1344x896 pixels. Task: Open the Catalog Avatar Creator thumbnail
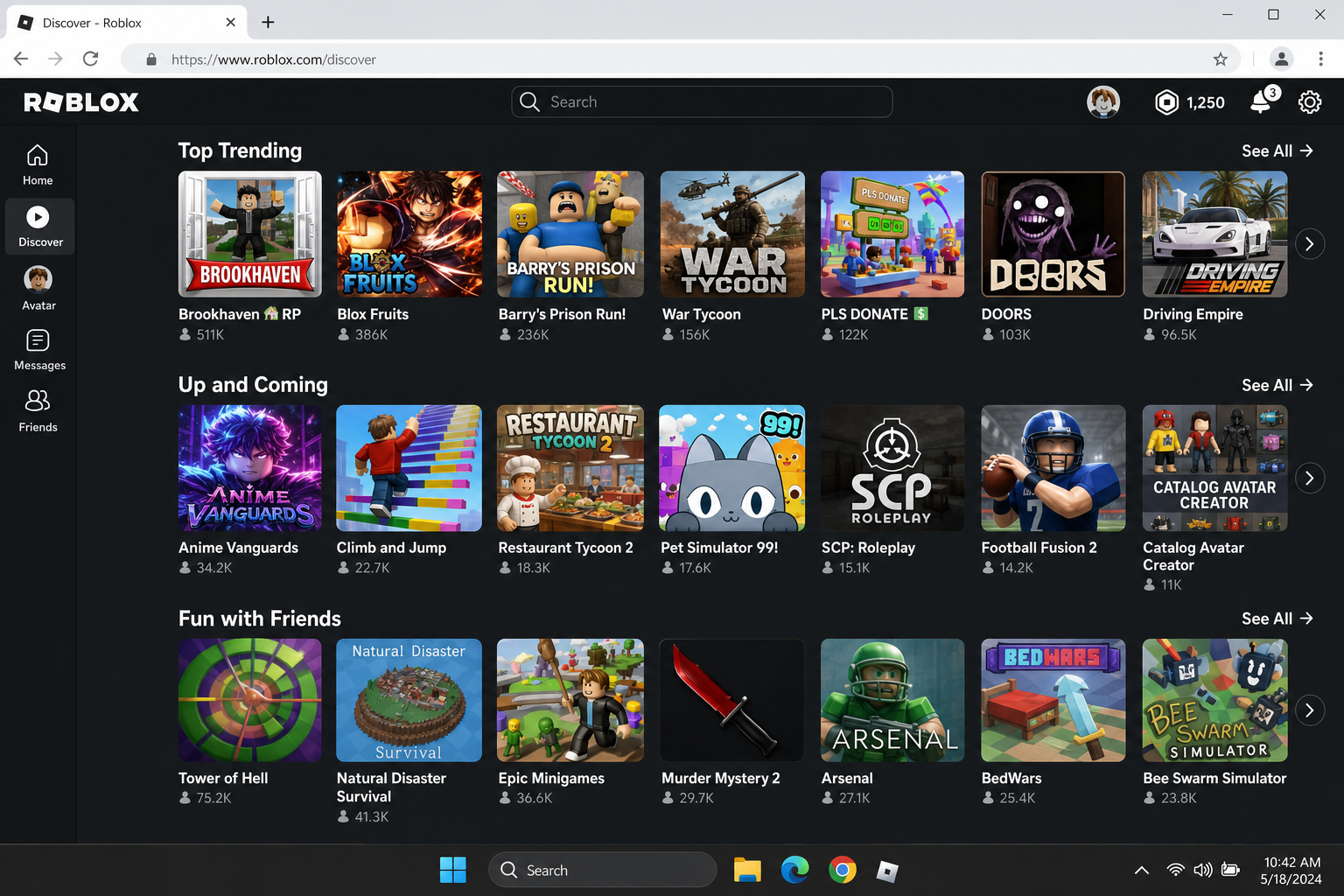coord(1215,468)
